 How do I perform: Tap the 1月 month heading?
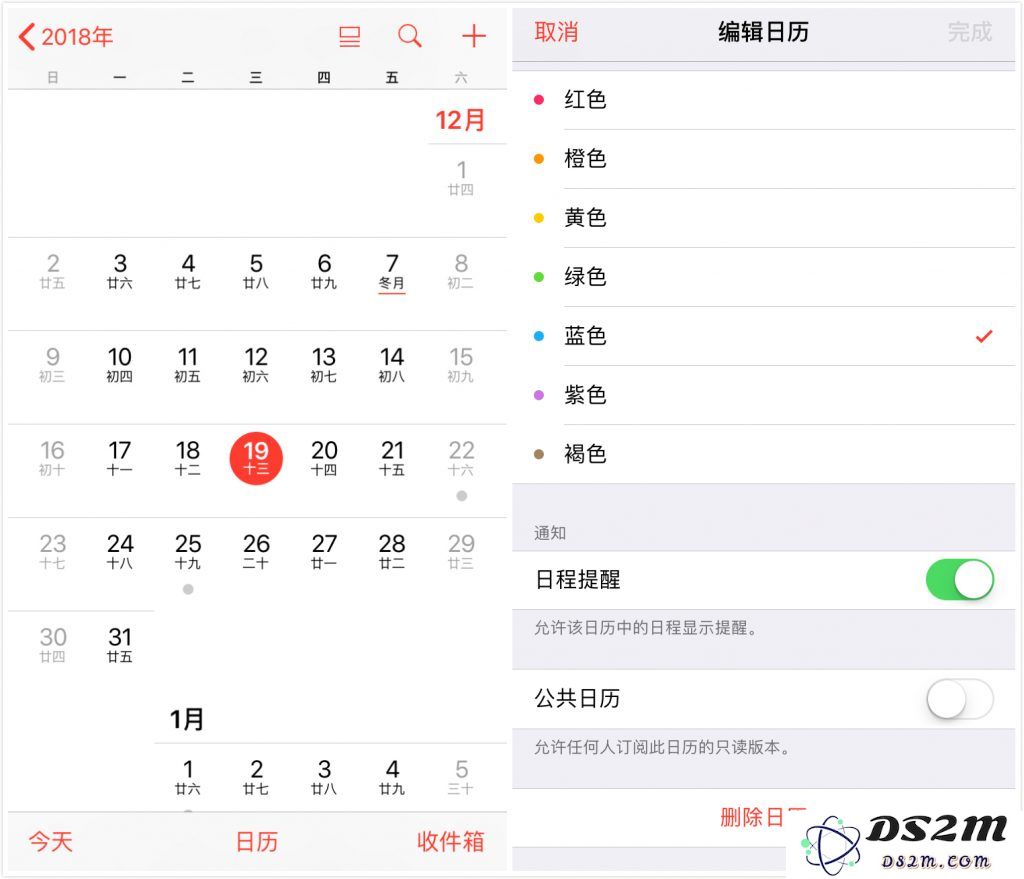click(x=187, y=719)
